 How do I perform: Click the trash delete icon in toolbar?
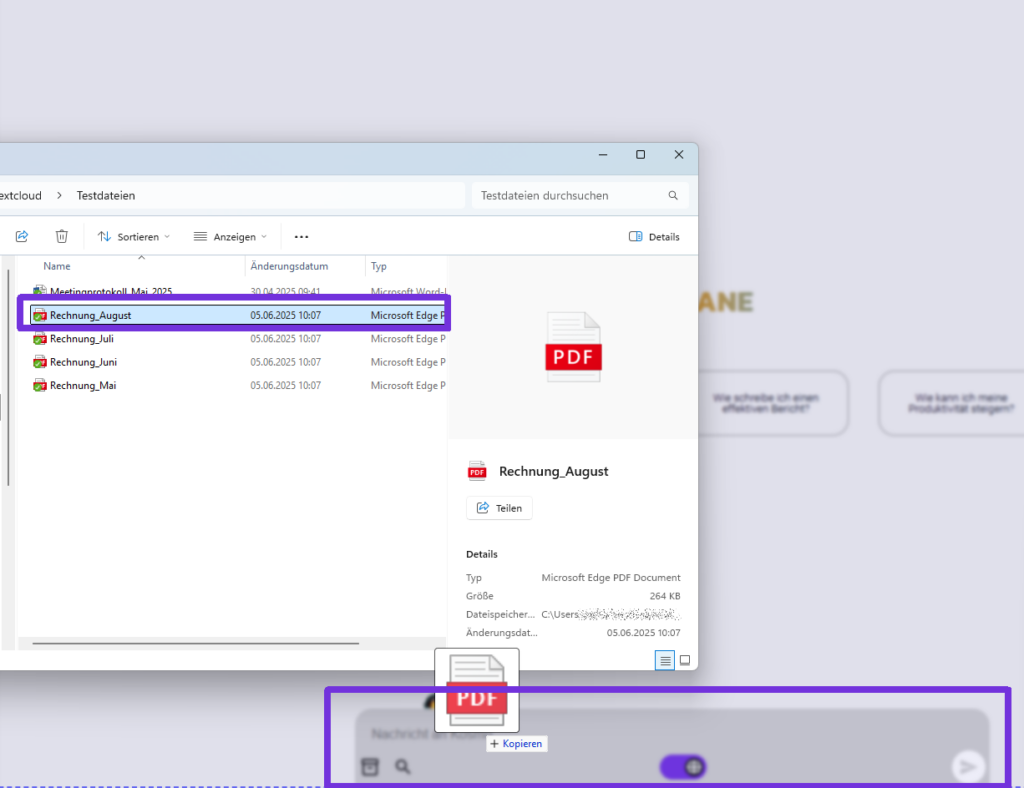(62, 237)
